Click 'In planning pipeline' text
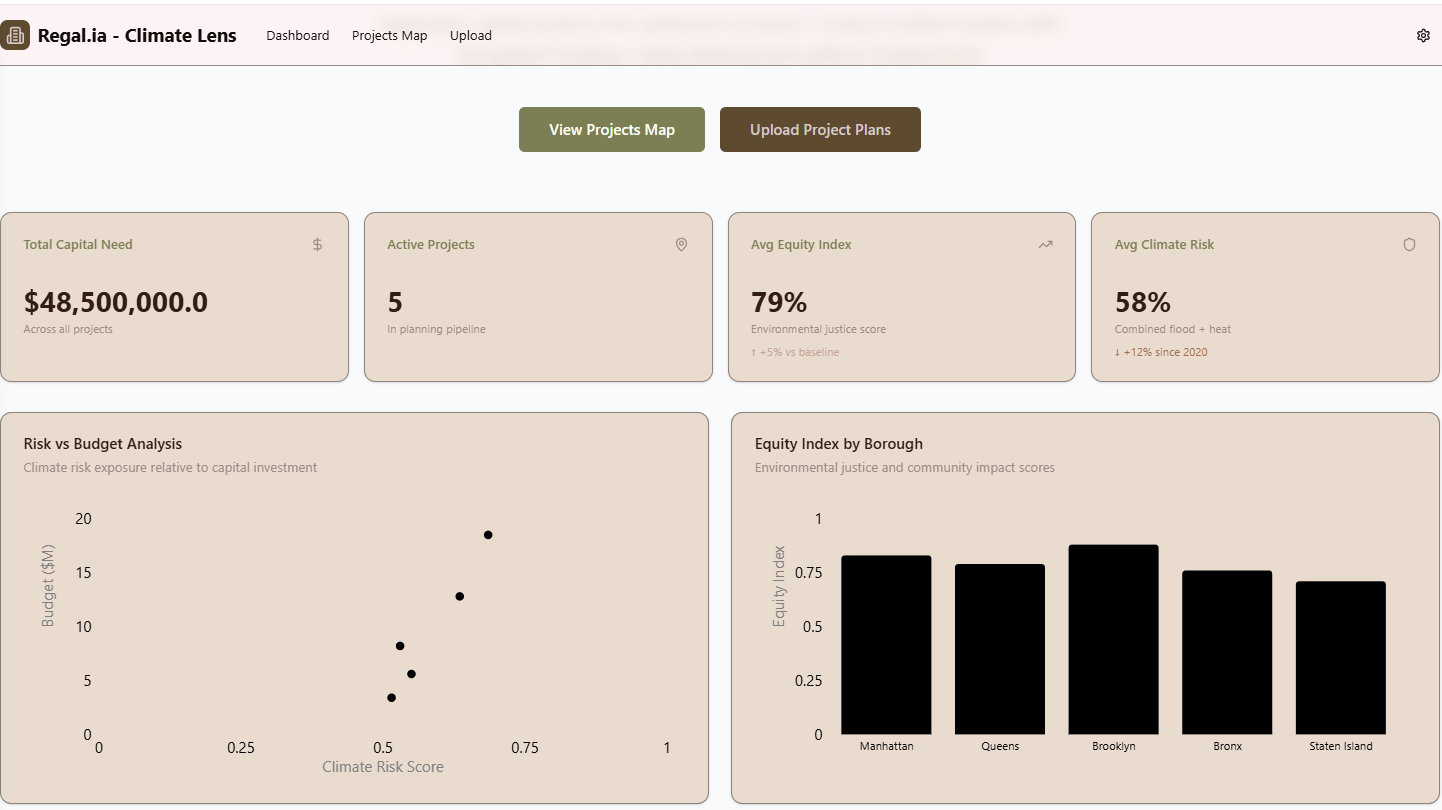1442x810 pixels. [436, 329]
